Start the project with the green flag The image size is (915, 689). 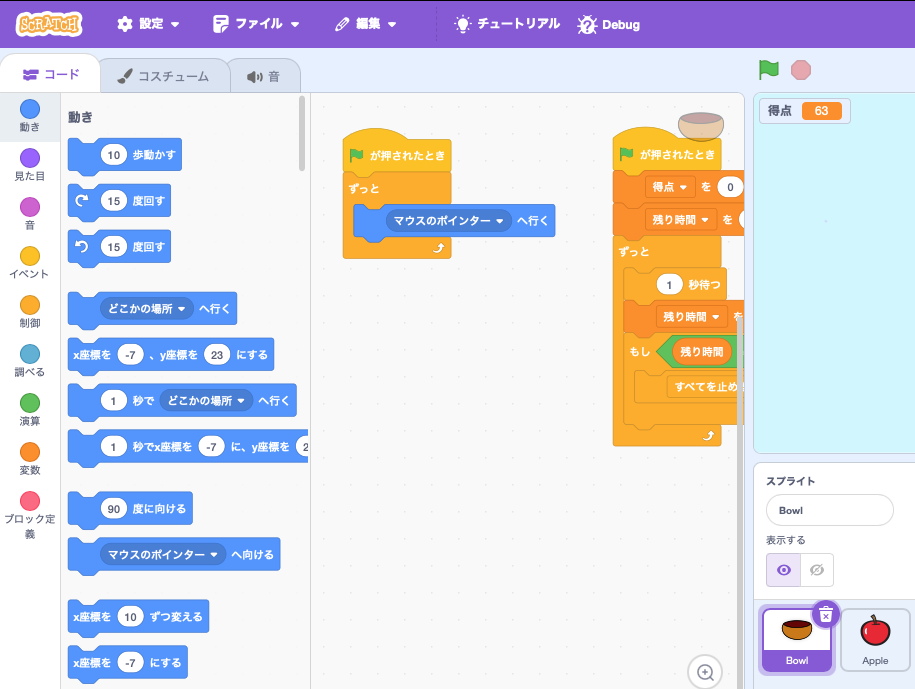tap(767, 69)
